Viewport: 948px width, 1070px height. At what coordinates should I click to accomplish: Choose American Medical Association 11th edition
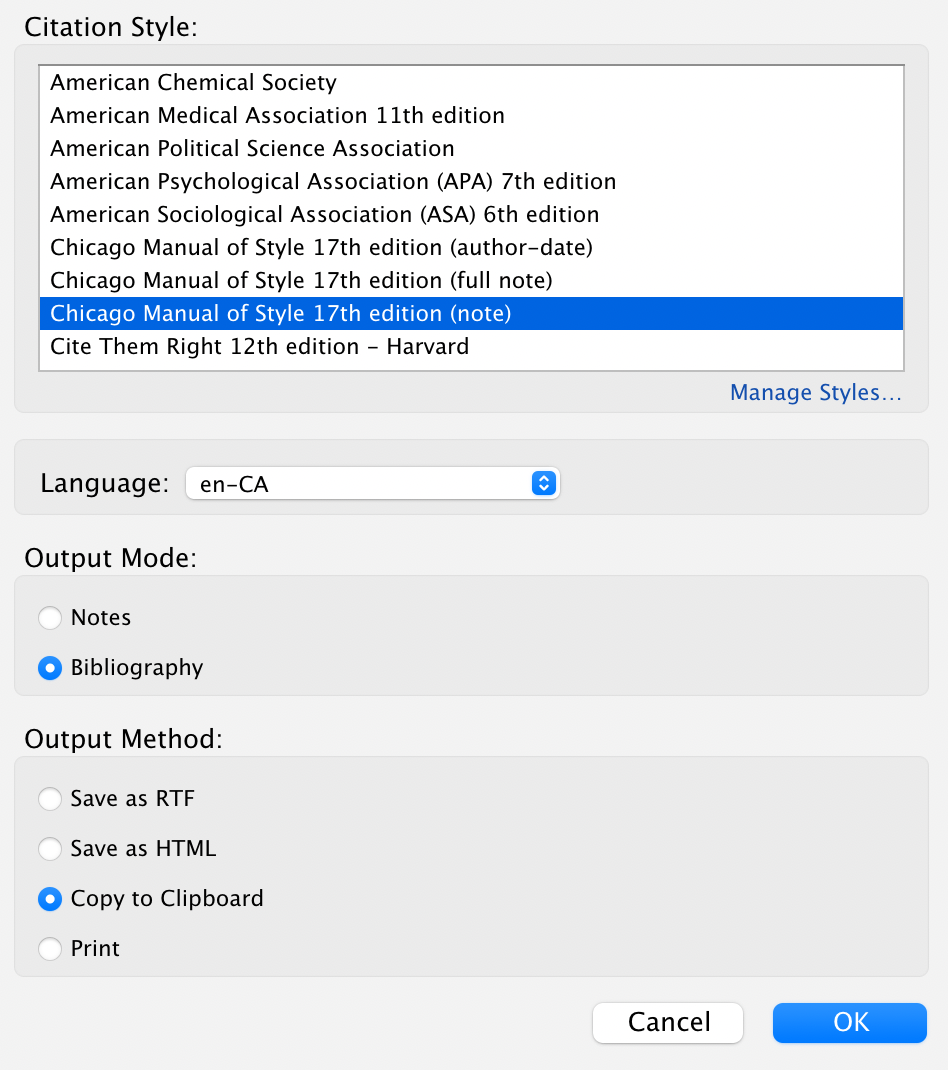pos(472,115)
